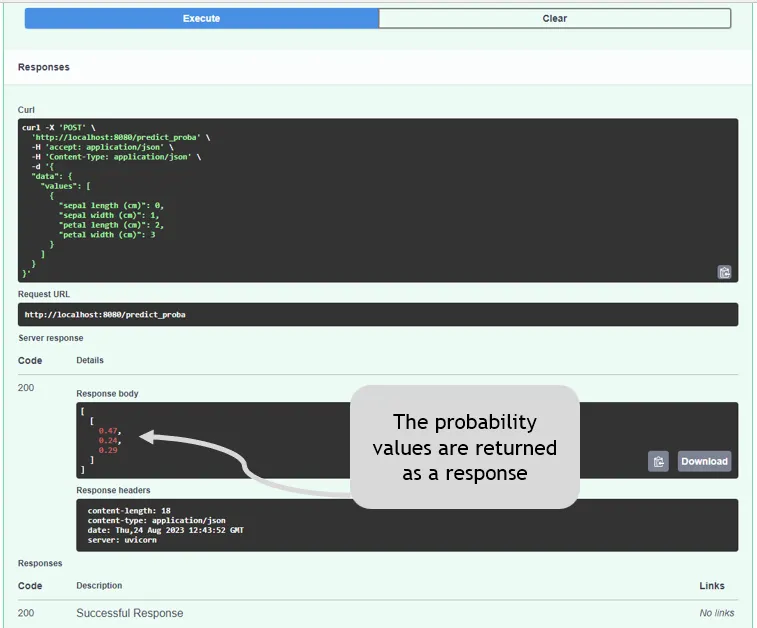This screenshot has height=628, width=757.
Task: Click the curl -X 'POST' line
Action: coord(58,127)
